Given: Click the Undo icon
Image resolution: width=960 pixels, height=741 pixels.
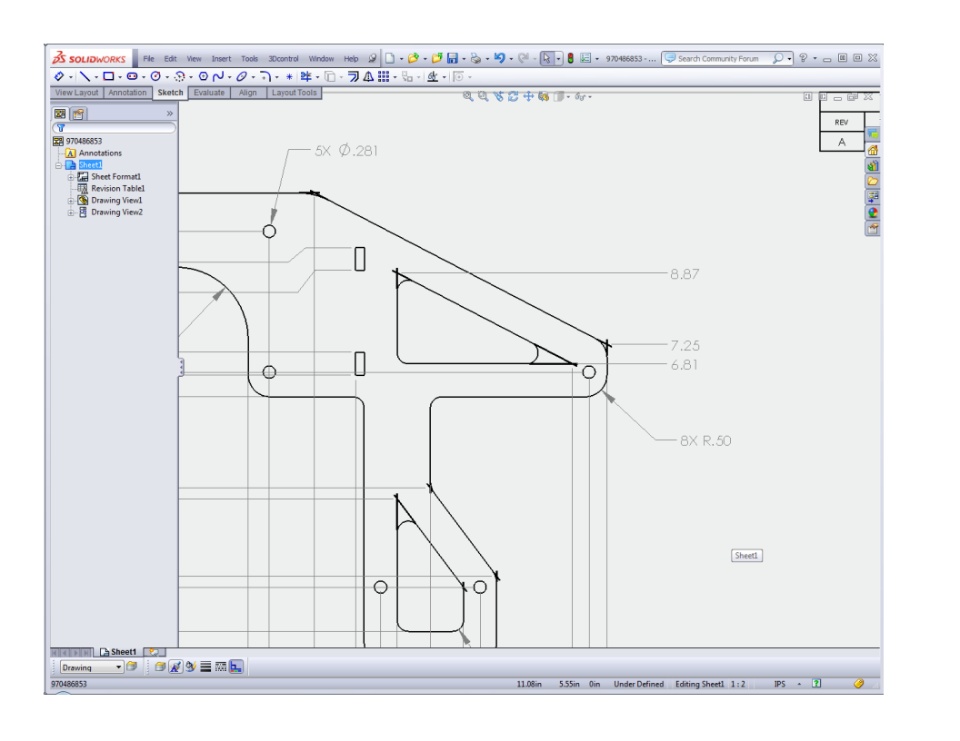Looking at the screenshot, I should pos(500,58).
